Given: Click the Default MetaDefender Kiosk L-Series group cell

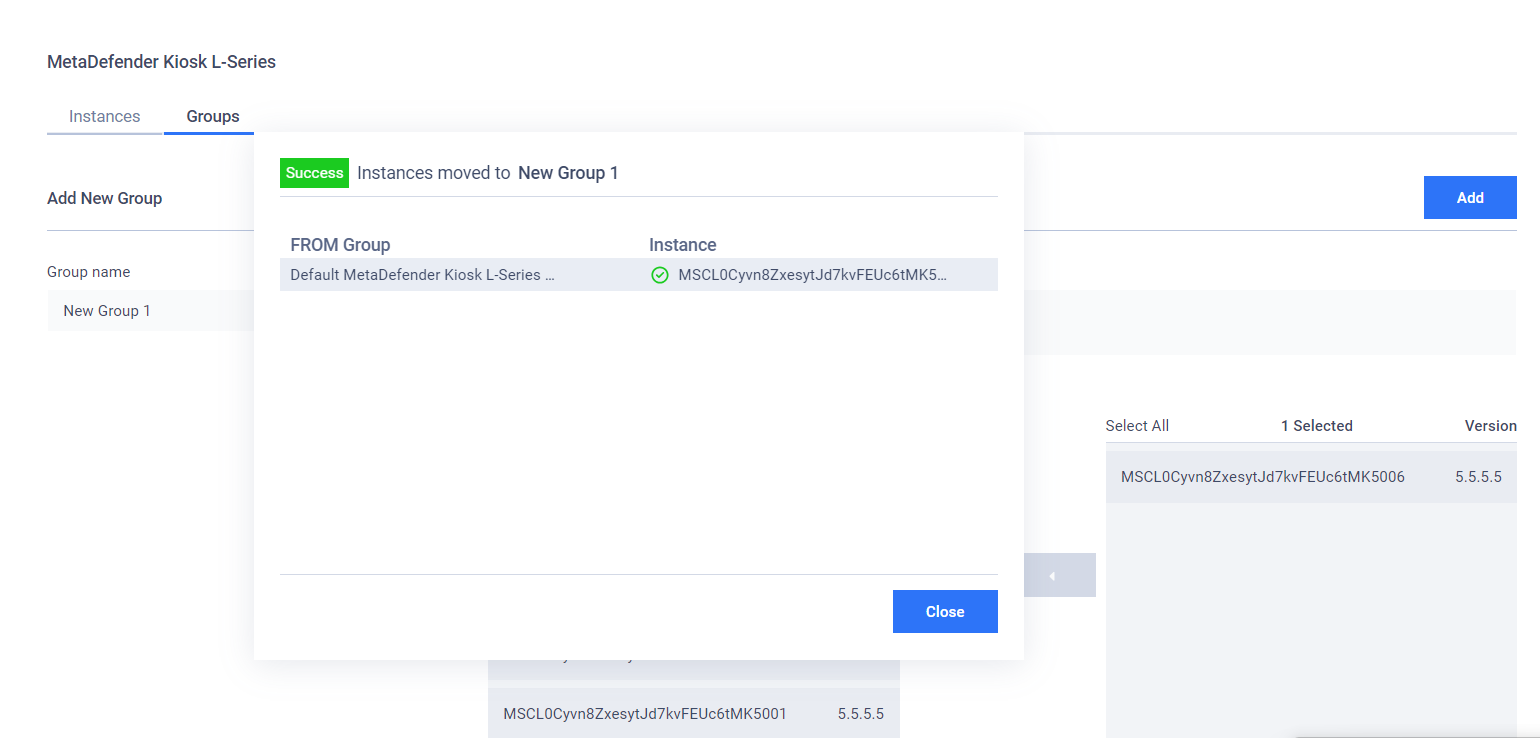Looking at the screenshot, I should coord(422,275).
